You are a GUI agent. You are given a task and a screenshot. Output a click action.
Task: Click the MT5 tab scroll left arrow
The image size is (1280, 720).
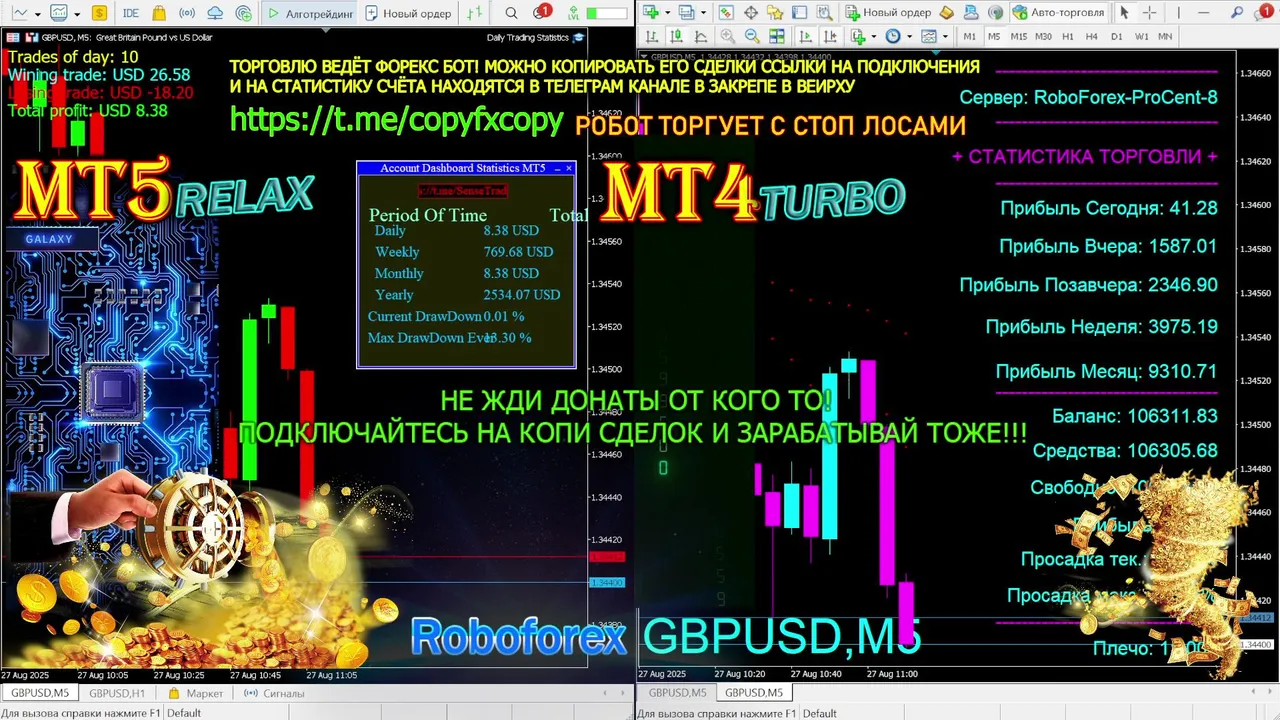[x=604, y=693]
